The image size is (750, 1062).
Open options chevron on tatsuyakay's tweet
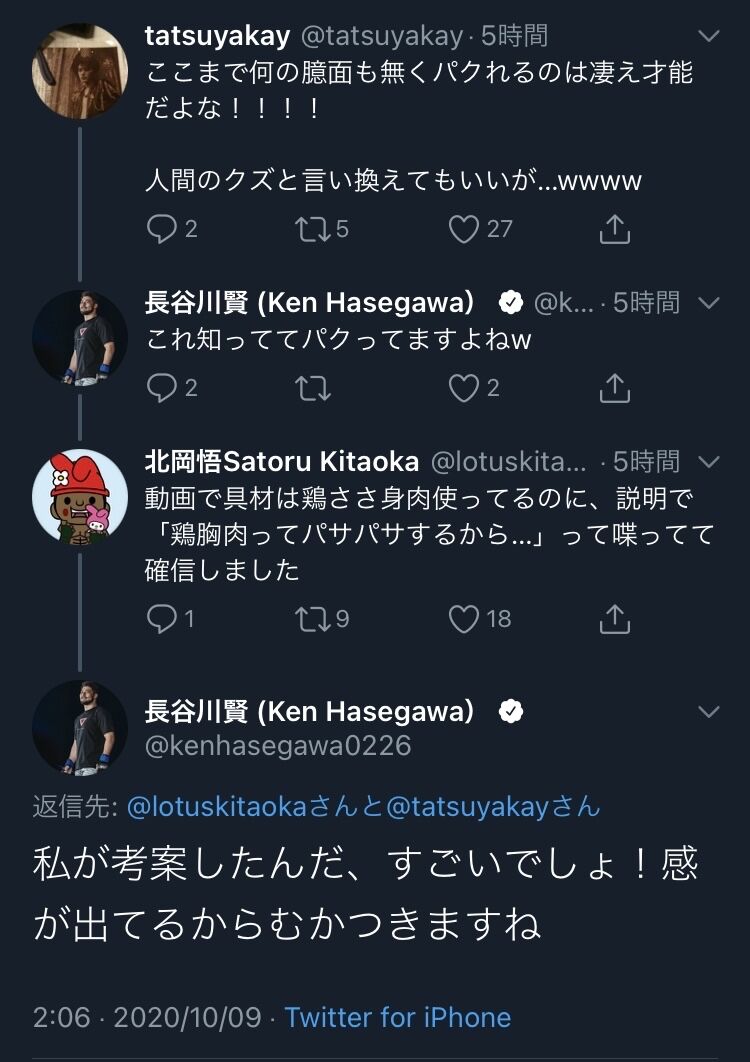click(x=709, y=36)
